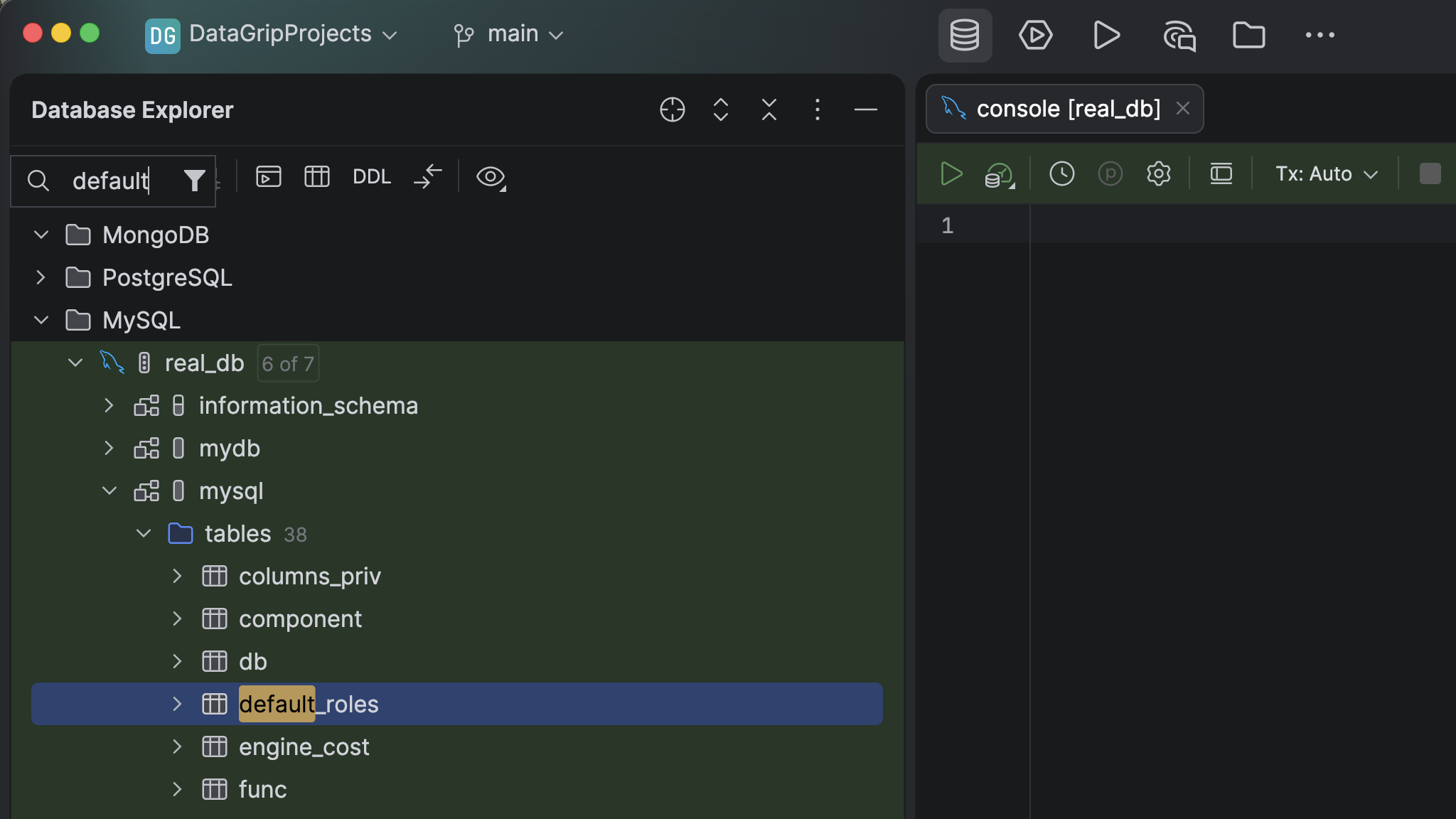This screenshot has width=1456, height=819.
Task: Expand the engine_cost table
Action: (178, 746)
